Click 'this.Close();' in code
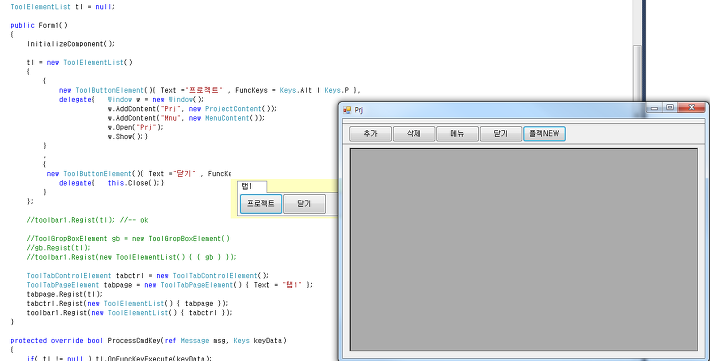The width and height of the screenshot is (710, 361). click(134, 183)
